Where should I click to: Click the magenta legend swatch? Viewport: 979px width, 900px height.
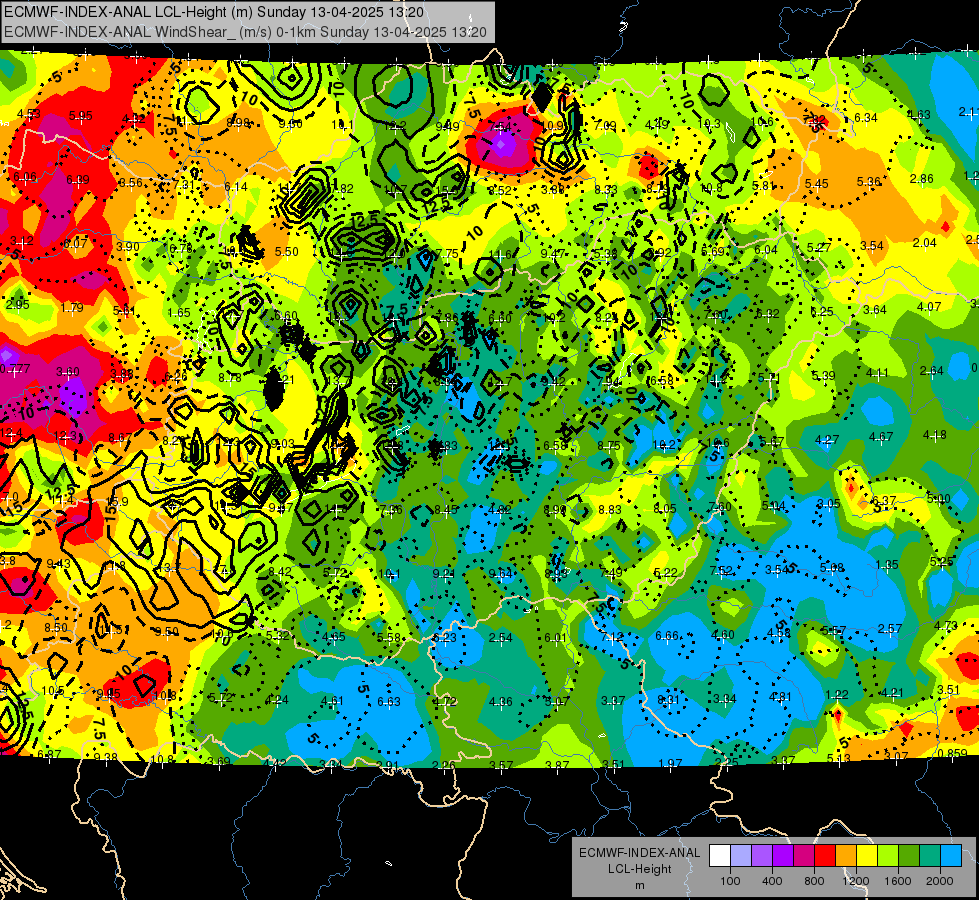pos(804,856)
